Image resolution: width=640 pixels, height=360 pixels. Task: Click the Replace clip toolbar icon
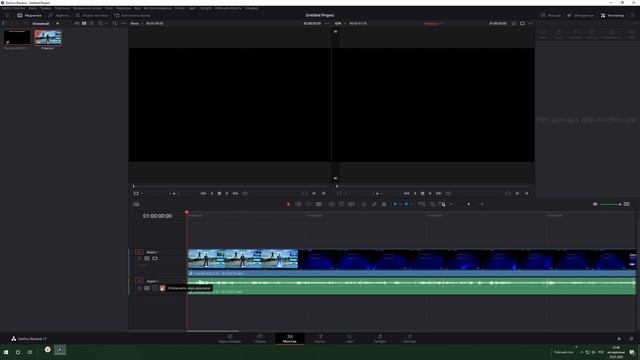point(351,204)
